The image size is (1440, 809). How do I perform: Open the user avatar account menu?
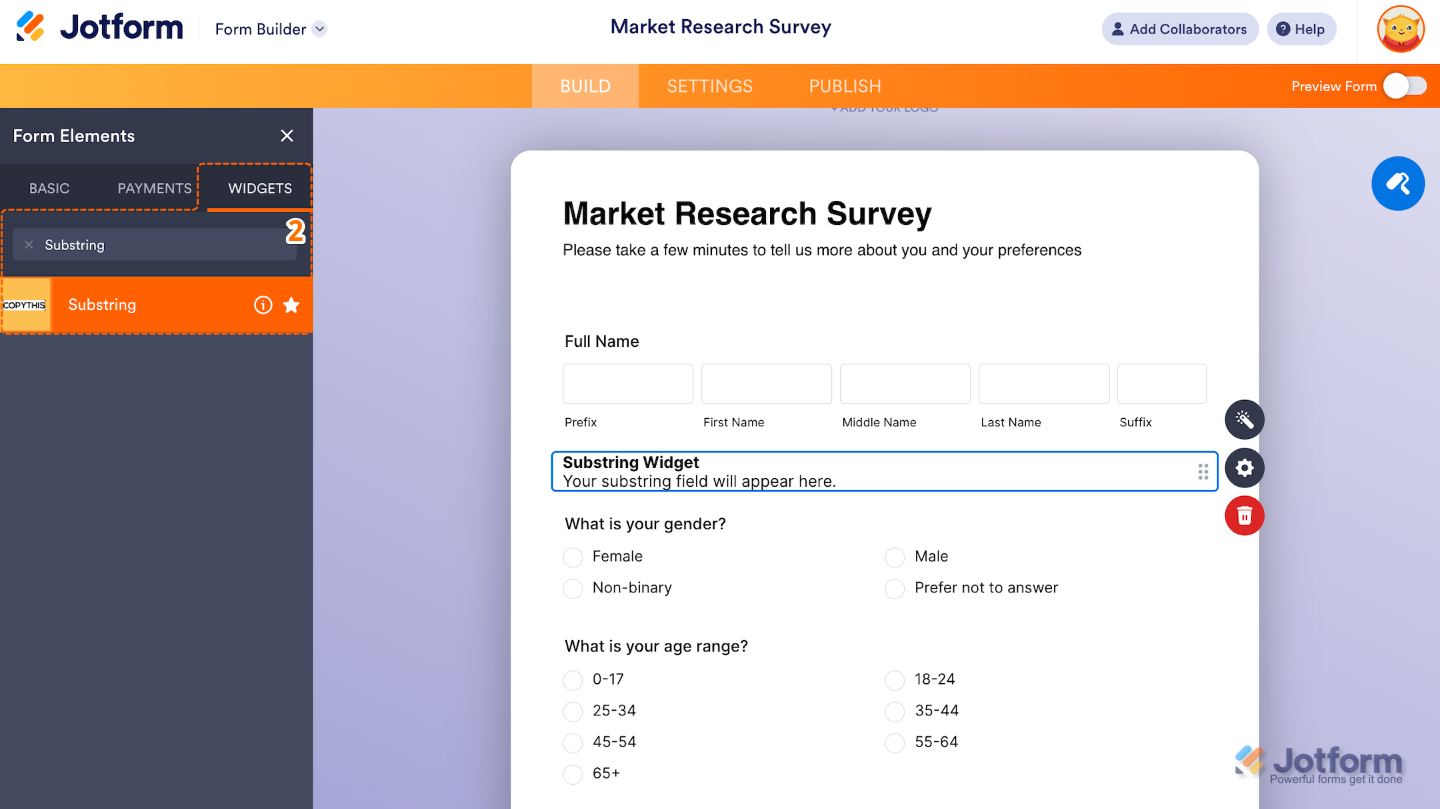coord(1400,29)
